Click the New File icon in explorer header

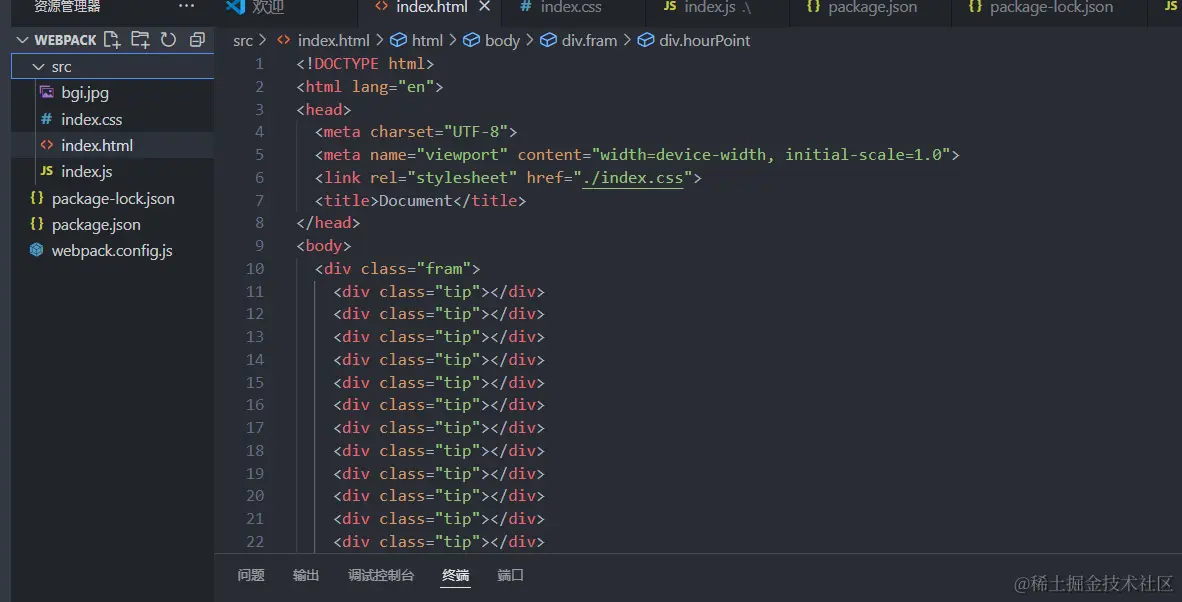coord(112,40)
